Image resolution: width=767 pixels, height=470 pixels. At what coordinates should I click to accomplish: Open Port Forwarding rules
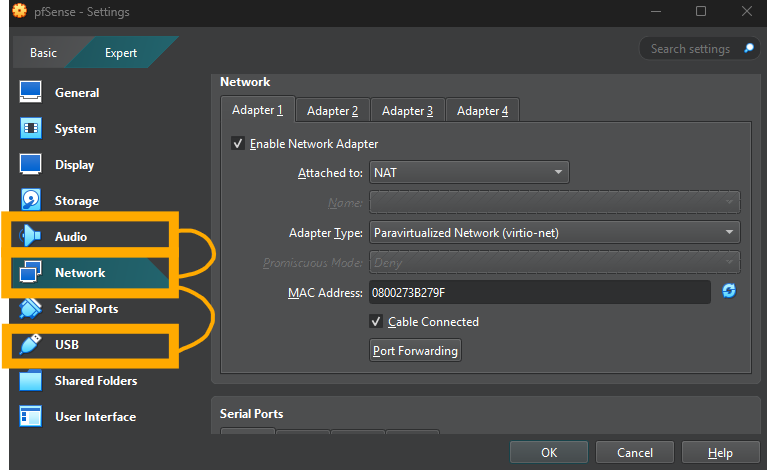415,351
